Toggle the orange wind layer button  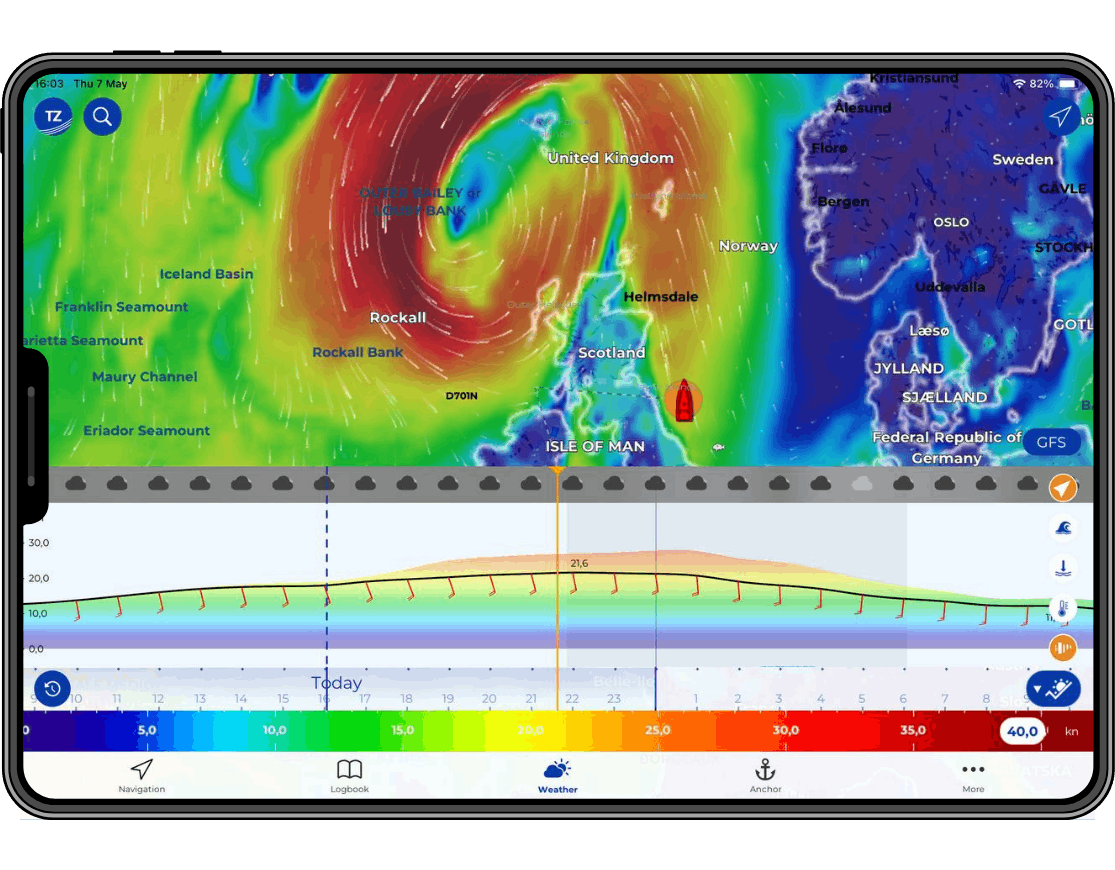click(1063, 488)
